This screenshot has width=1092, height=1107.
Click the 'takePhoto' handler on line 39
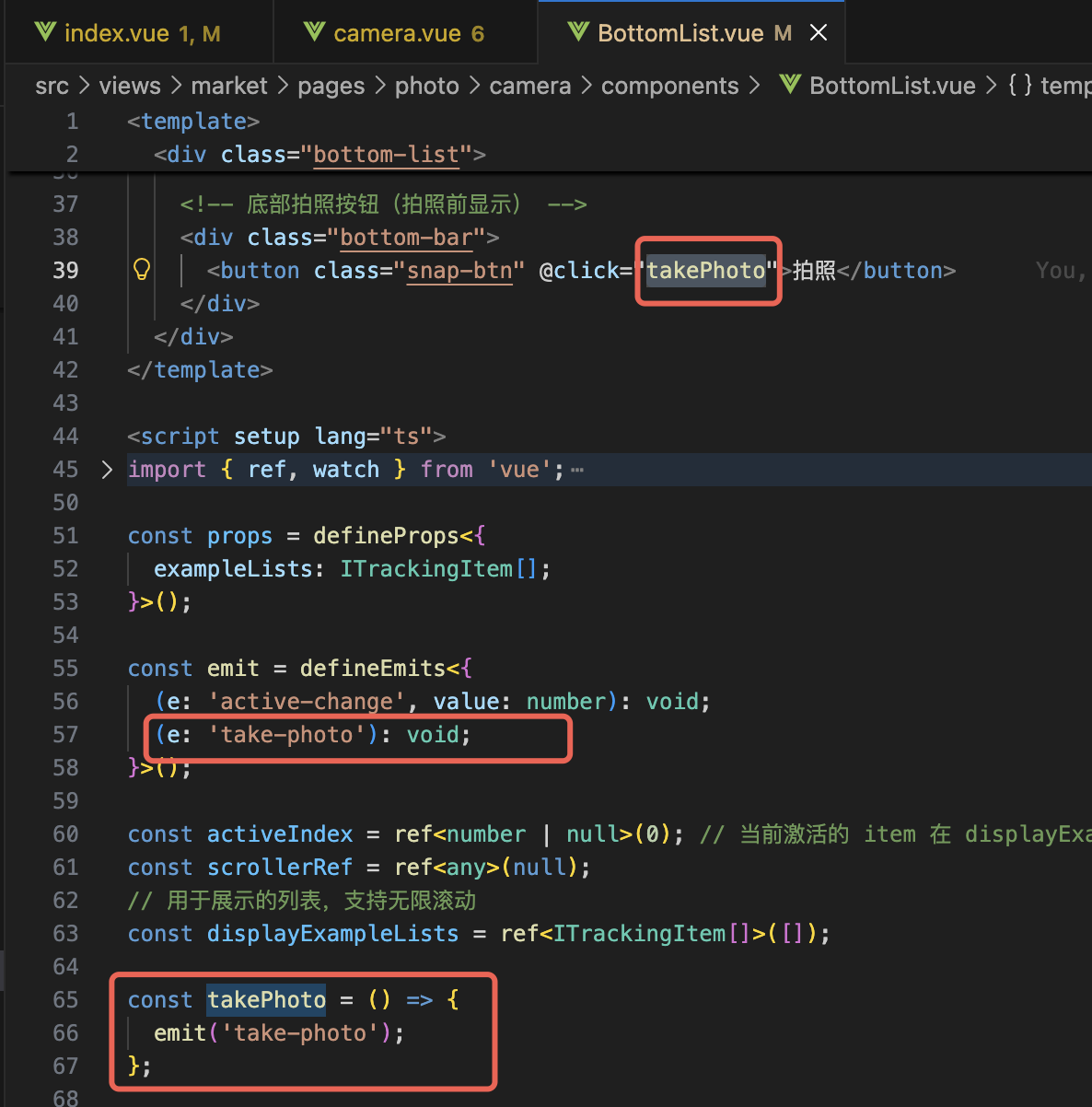[706, 270]
